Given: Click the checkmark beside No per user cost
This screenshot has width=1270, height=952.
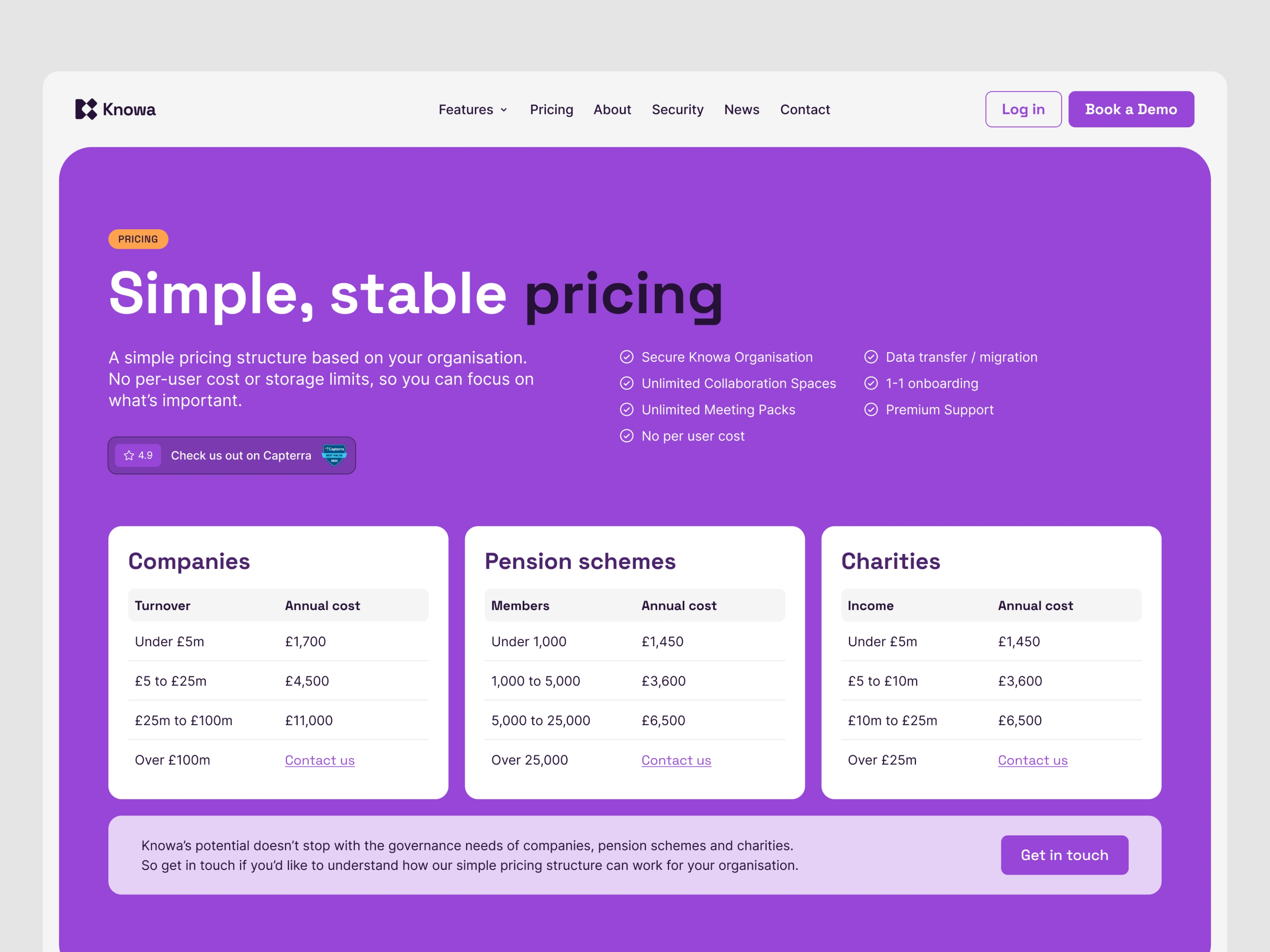Looking at the screenshot, I should pyautogui.click(x=626, y=436).
